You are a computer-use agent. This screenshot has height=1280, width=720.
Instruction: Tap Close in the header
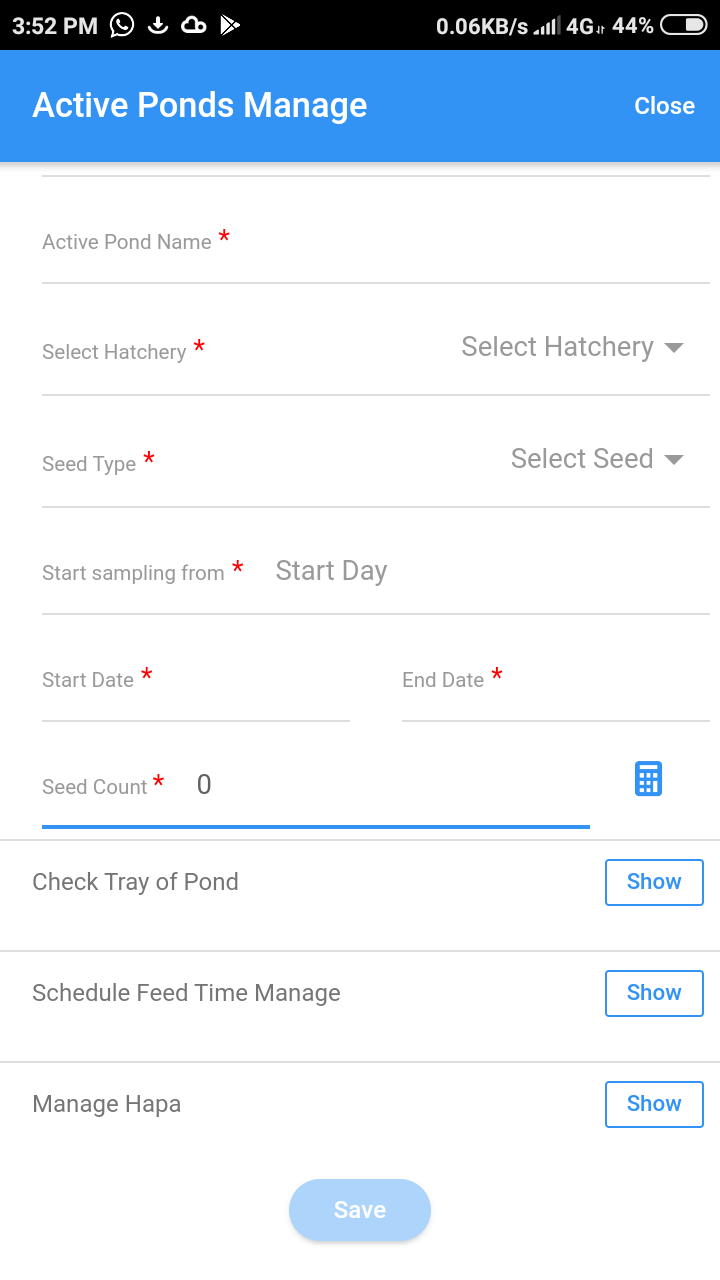pyautogui.click(x=664, y=106)
